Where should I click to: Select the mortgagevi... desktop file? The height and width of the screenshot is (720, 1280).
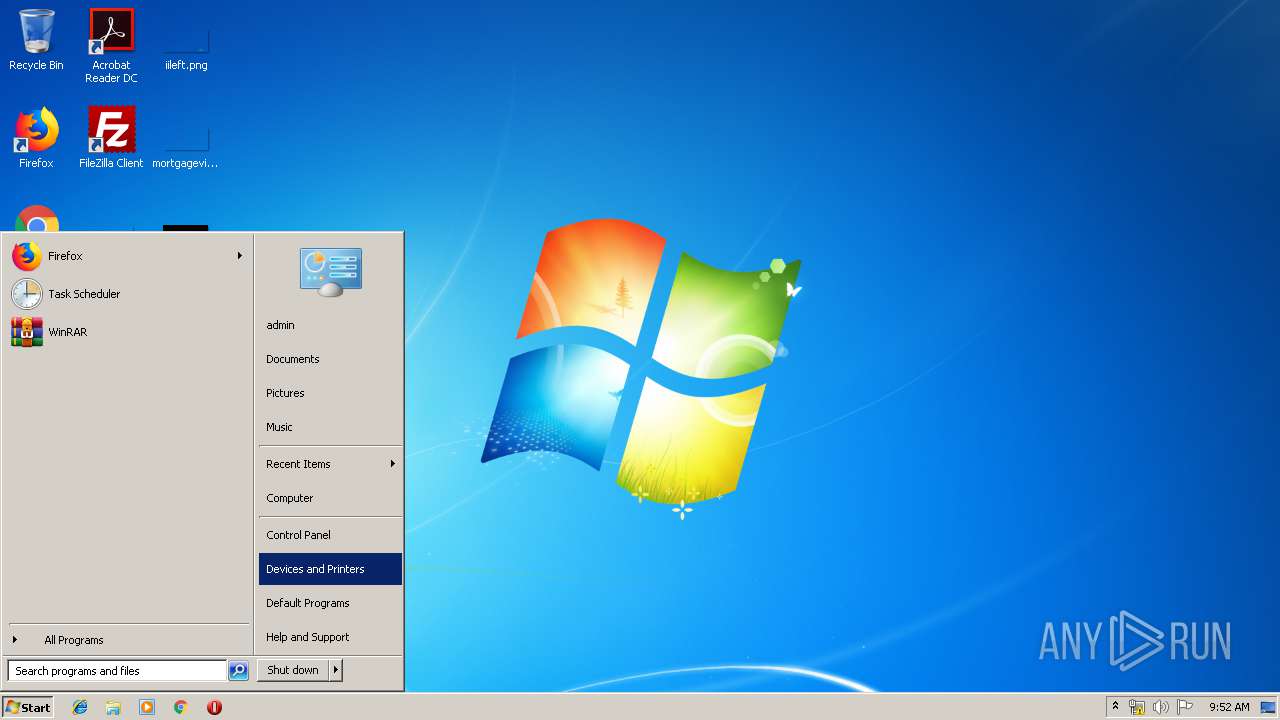coord(185,143)
